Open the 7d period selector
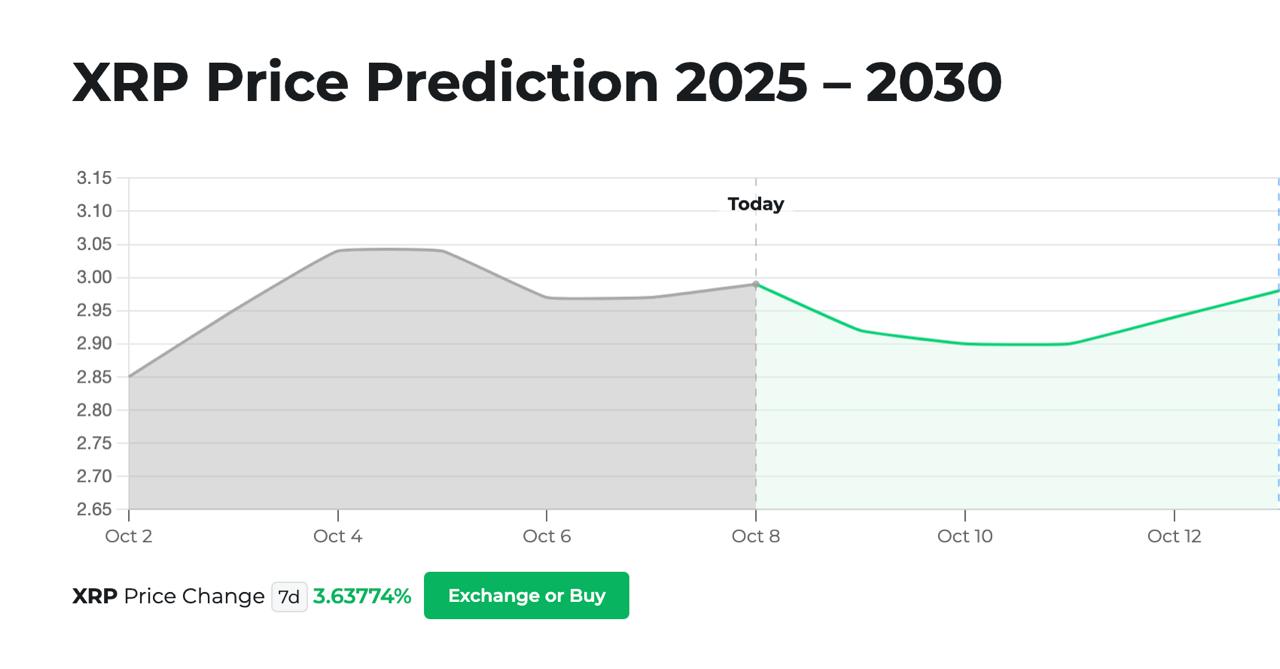Image resolution: width=1280 pixels, height=669 pixels. (x=289, y=597)
